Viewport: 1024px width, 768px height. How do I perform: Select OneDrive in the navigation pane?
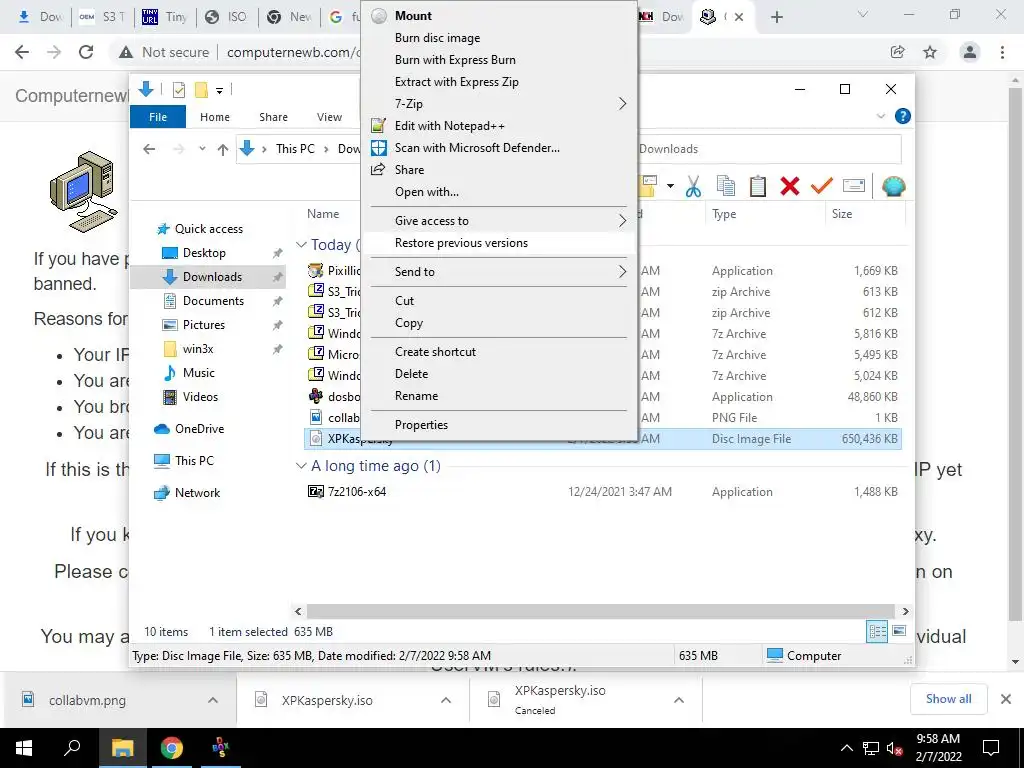pyautogui.click(x=199, y=429)
